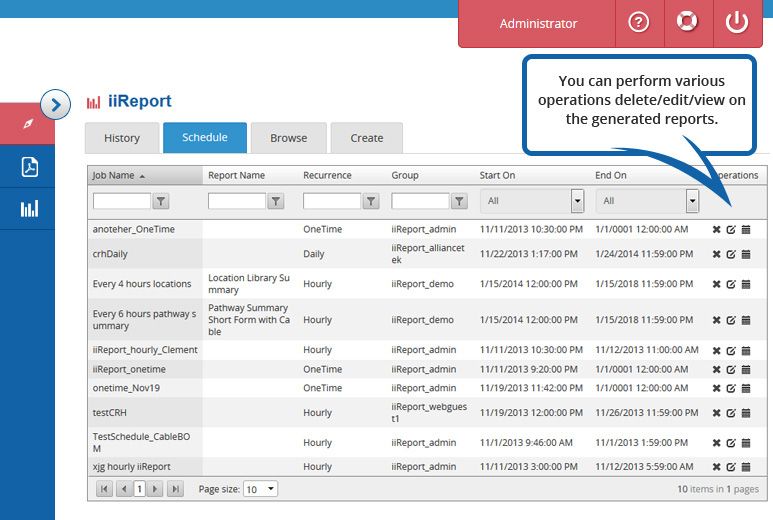Click the Administrator user button
773x520 pixels.
coord(537,24)
